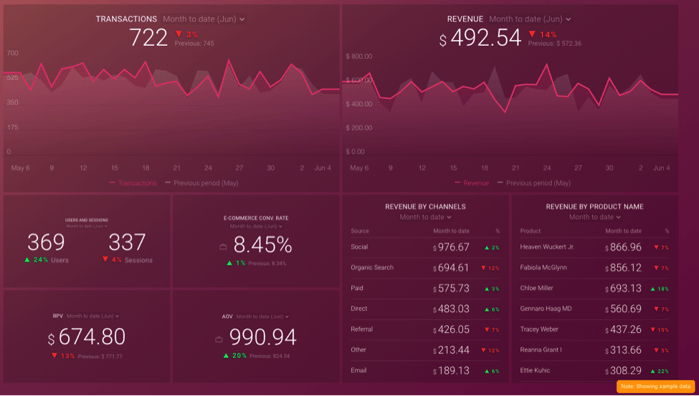The image size is (699, 396).
Task: Select the Heaven Wuckert Jr. product row
Action: (x=595, y=247)
